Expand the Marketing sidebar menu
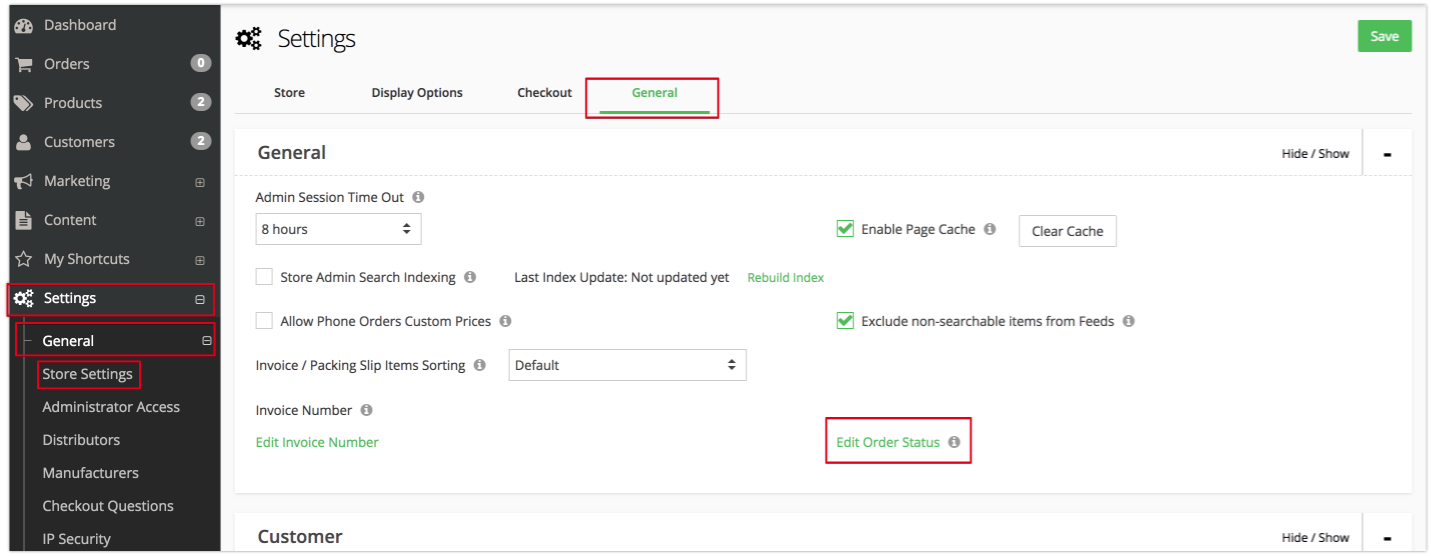This screenshot has height=556, width=1431. click(x=200, y=182)
